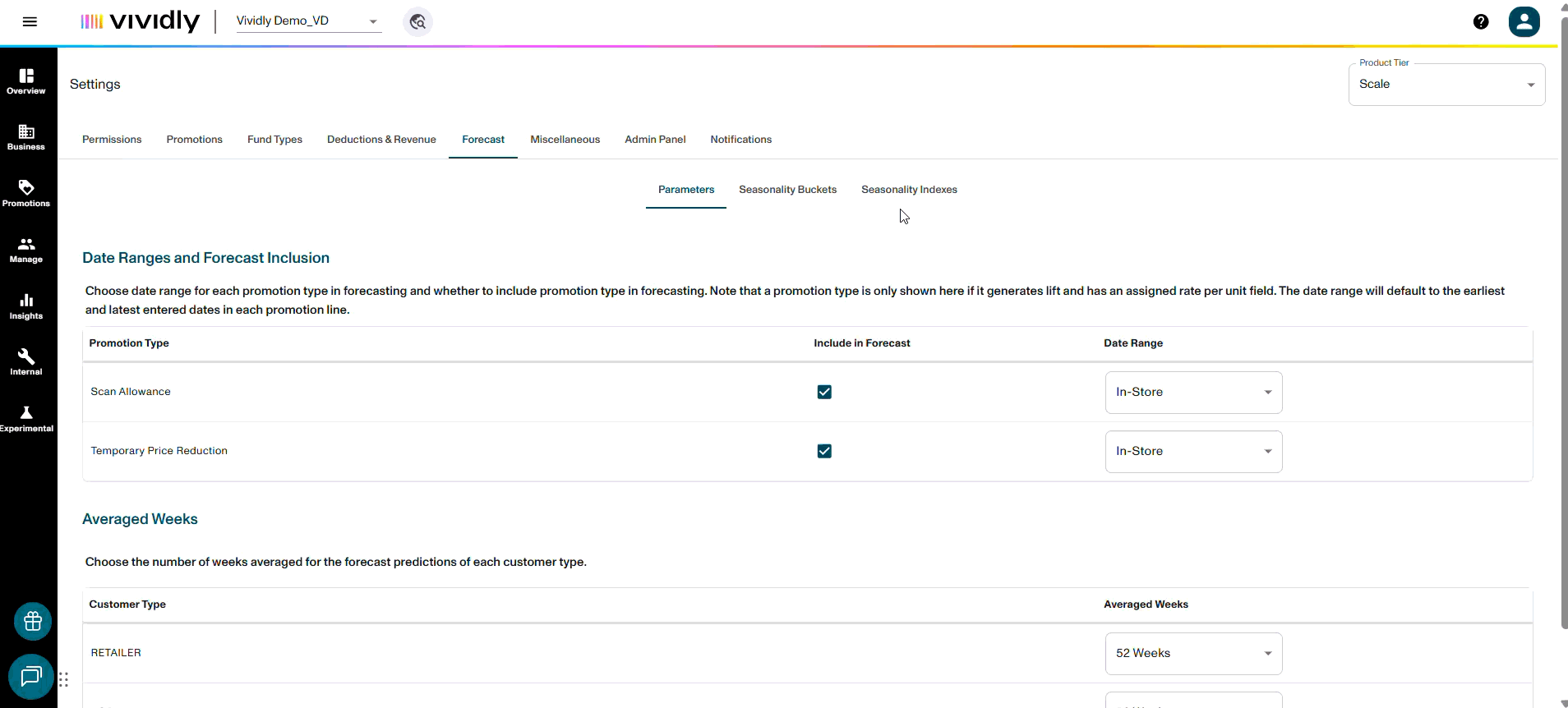Click the Settings page title
The height and width of the screenshot is (708, 1568).
(x=95, y=85)
